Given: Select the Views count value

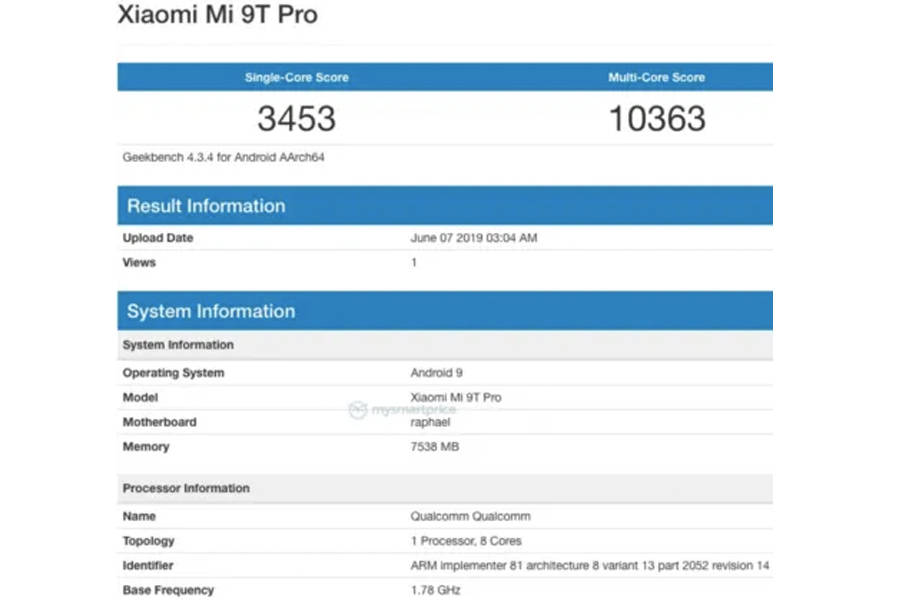Looking at the screenshot, I should click(412, 263).
